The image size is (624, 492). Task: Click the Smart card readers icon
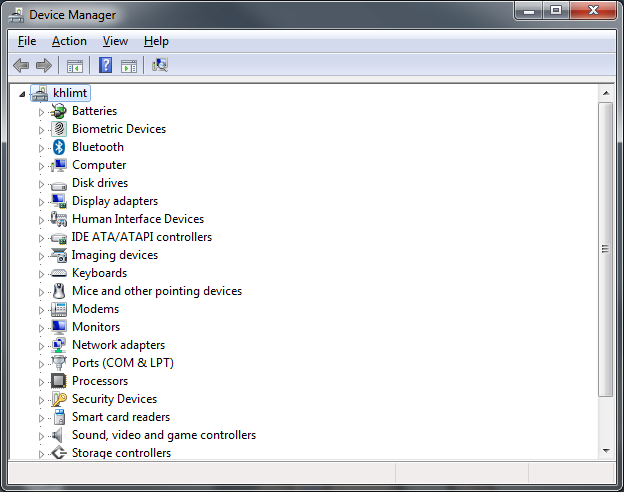click(59, 417)
